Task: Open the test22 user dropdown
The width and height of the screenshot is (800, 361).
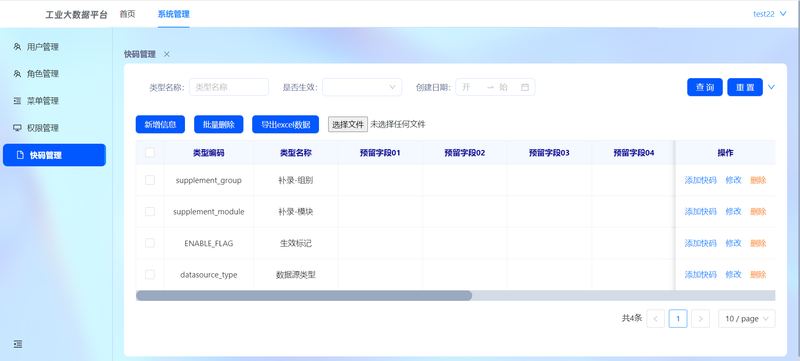Action: [x=770, y=14]
